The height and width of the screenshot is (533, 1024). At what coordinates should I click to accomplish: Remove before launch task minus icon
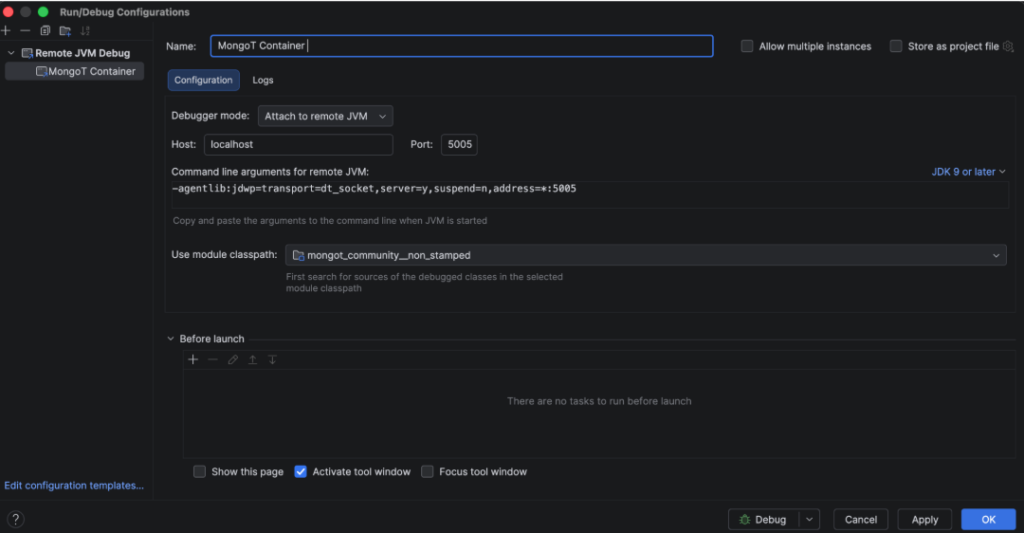pos(212,359)
